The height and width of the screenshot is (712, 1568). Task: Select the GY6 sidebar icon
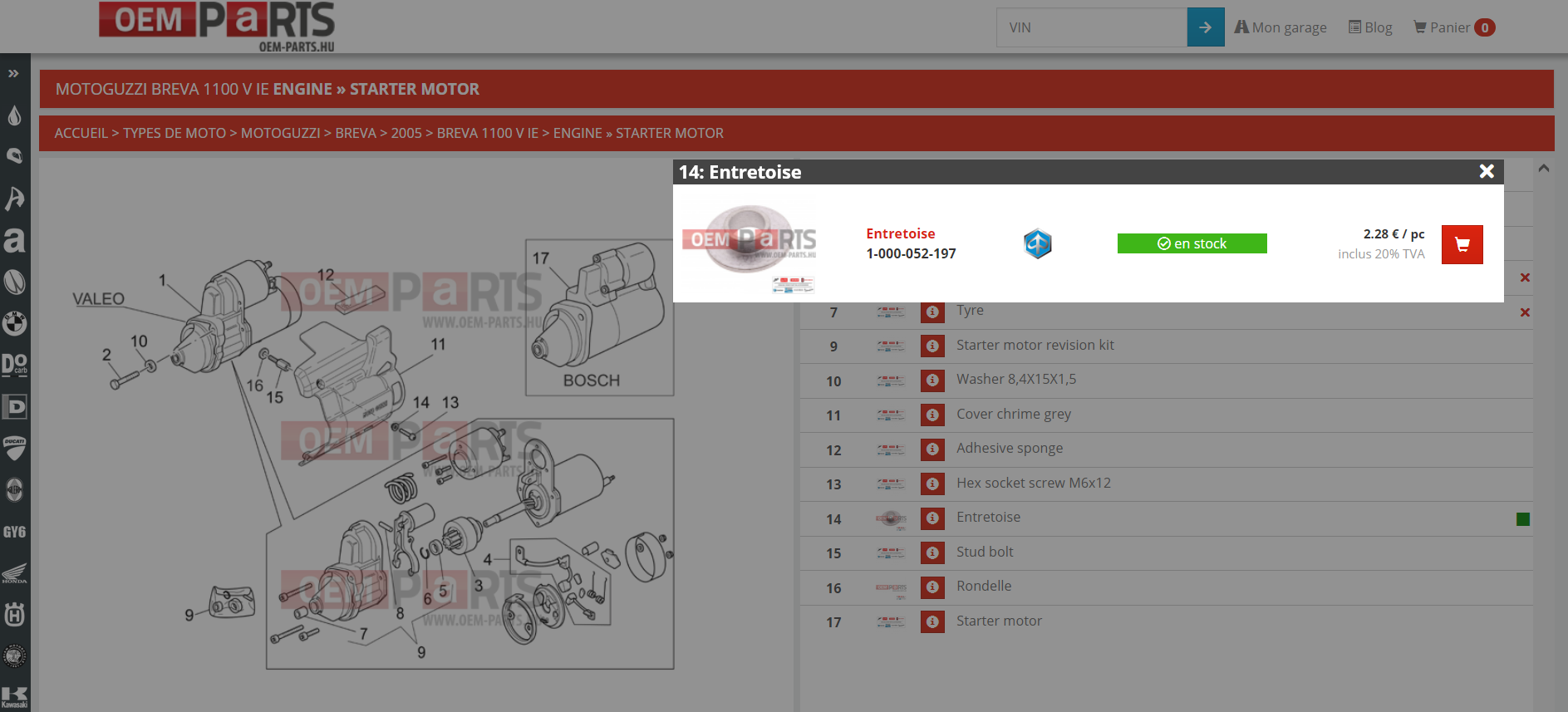coord(14,532)
